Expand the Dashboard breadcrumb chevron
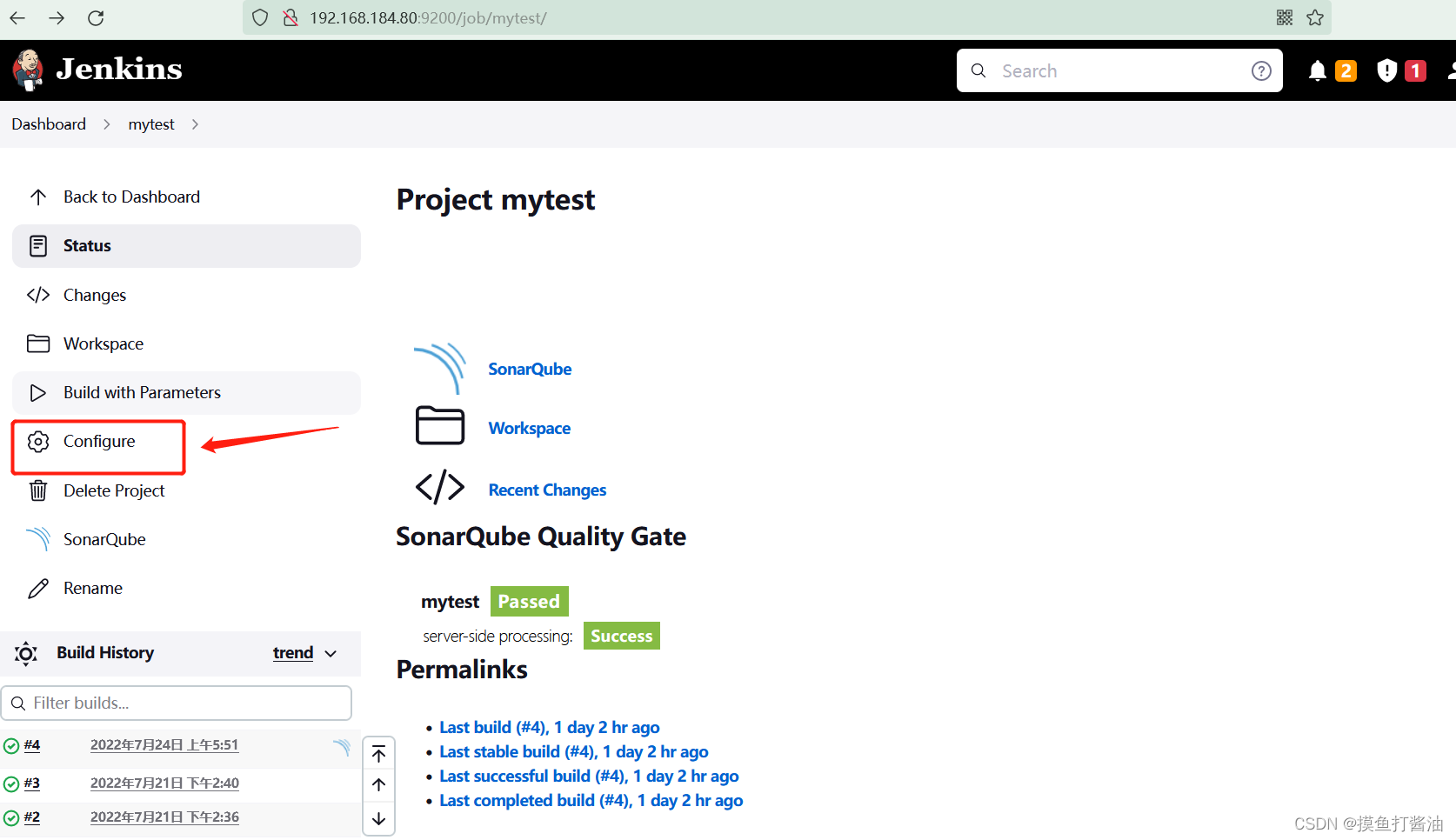 tap(107, 124)
